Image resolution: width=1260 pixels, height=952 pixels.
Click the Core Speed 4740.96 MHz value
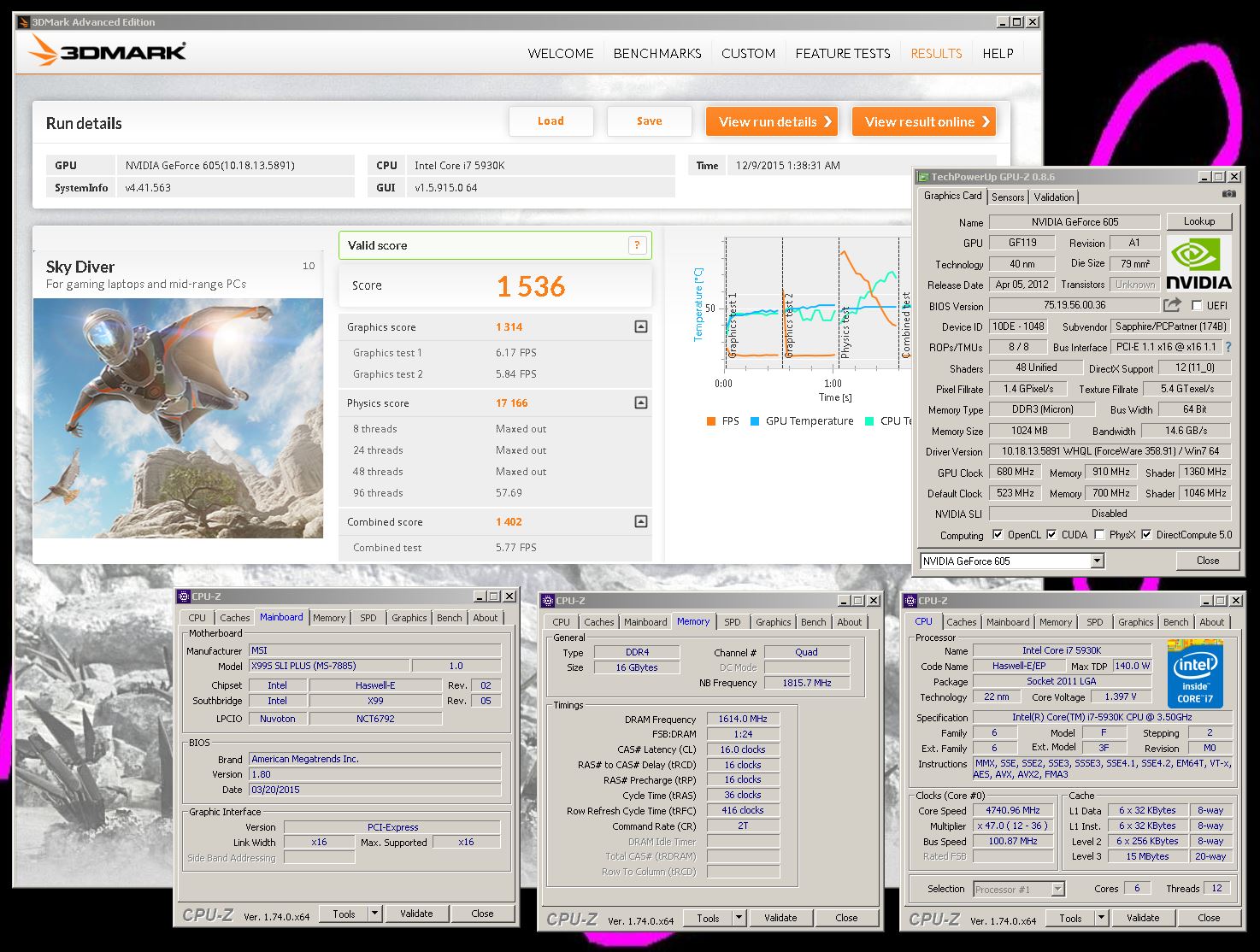coord(1013,810)
